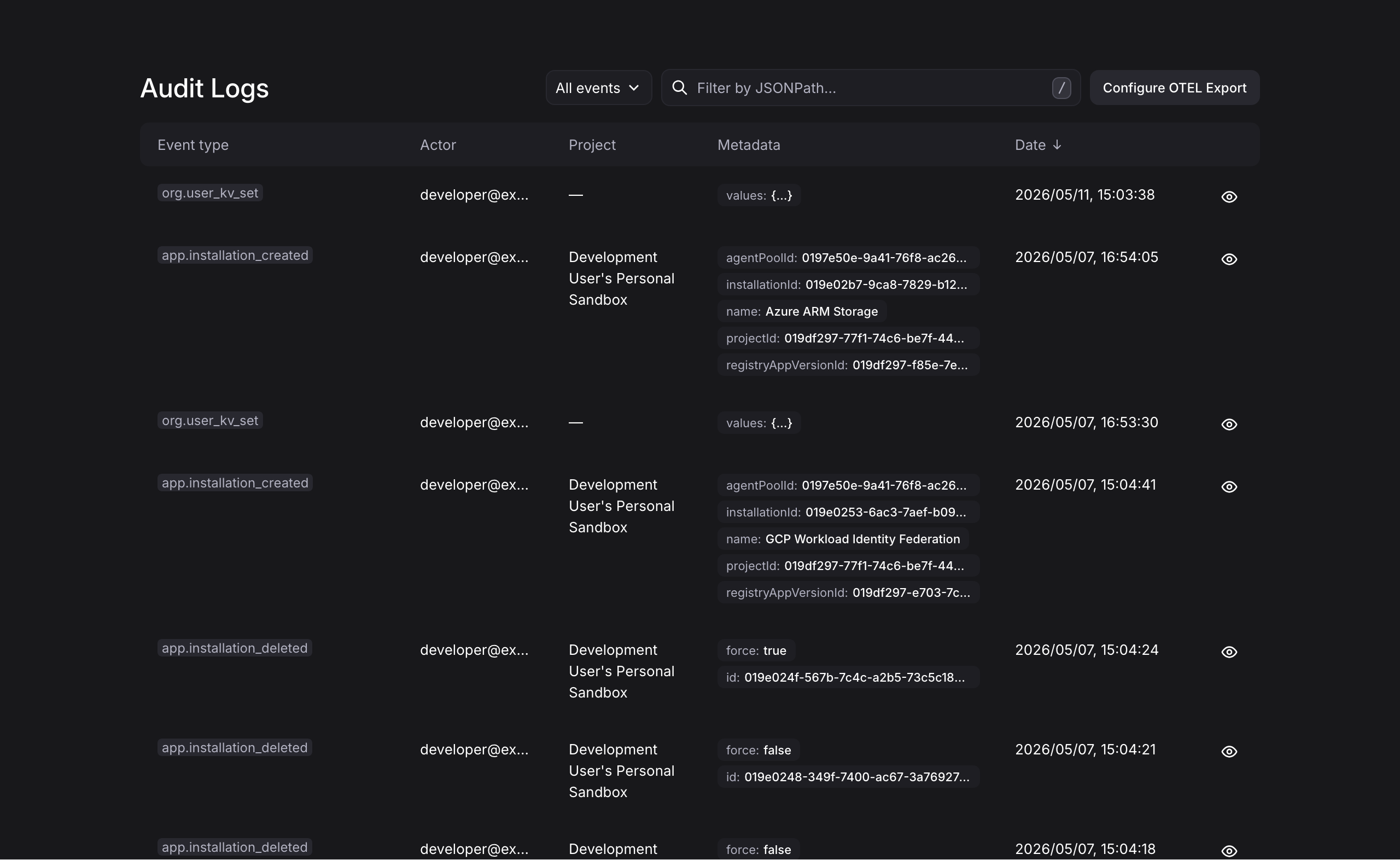View details of GCP Workload Identity Federation event

1229,487
